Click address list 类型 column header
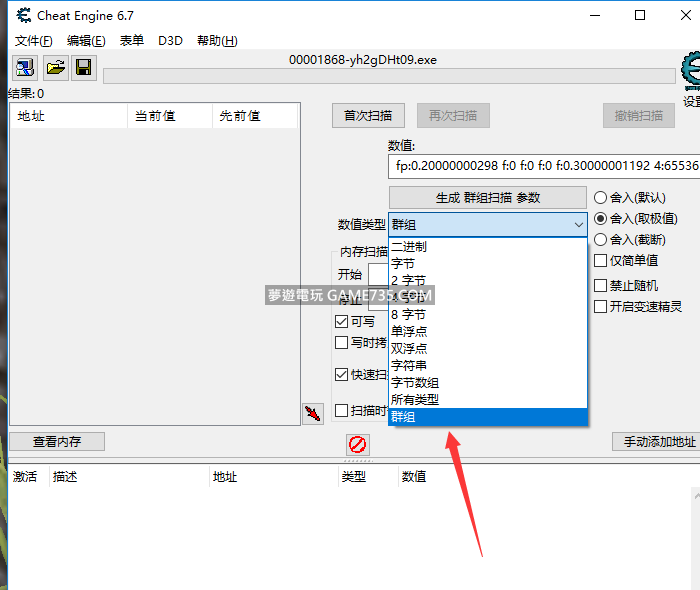The width and height of the screenshot is (700, 590). [x=367, y=477]
